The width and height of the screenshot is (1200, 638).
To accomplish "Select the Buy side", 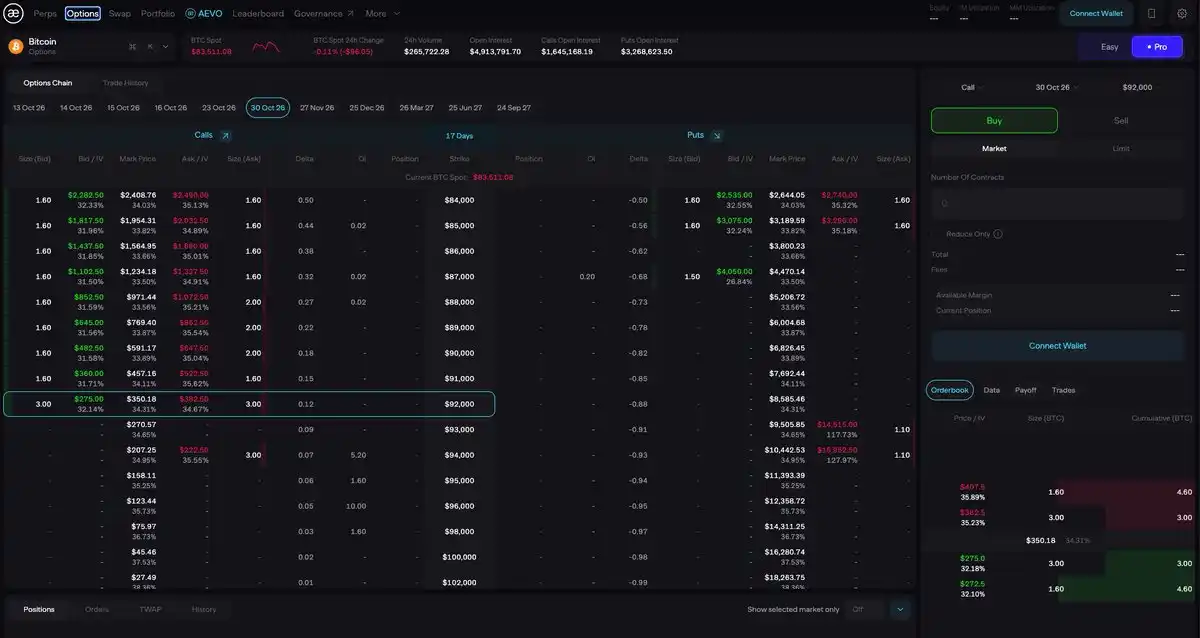I will click(x=994, y=121).
